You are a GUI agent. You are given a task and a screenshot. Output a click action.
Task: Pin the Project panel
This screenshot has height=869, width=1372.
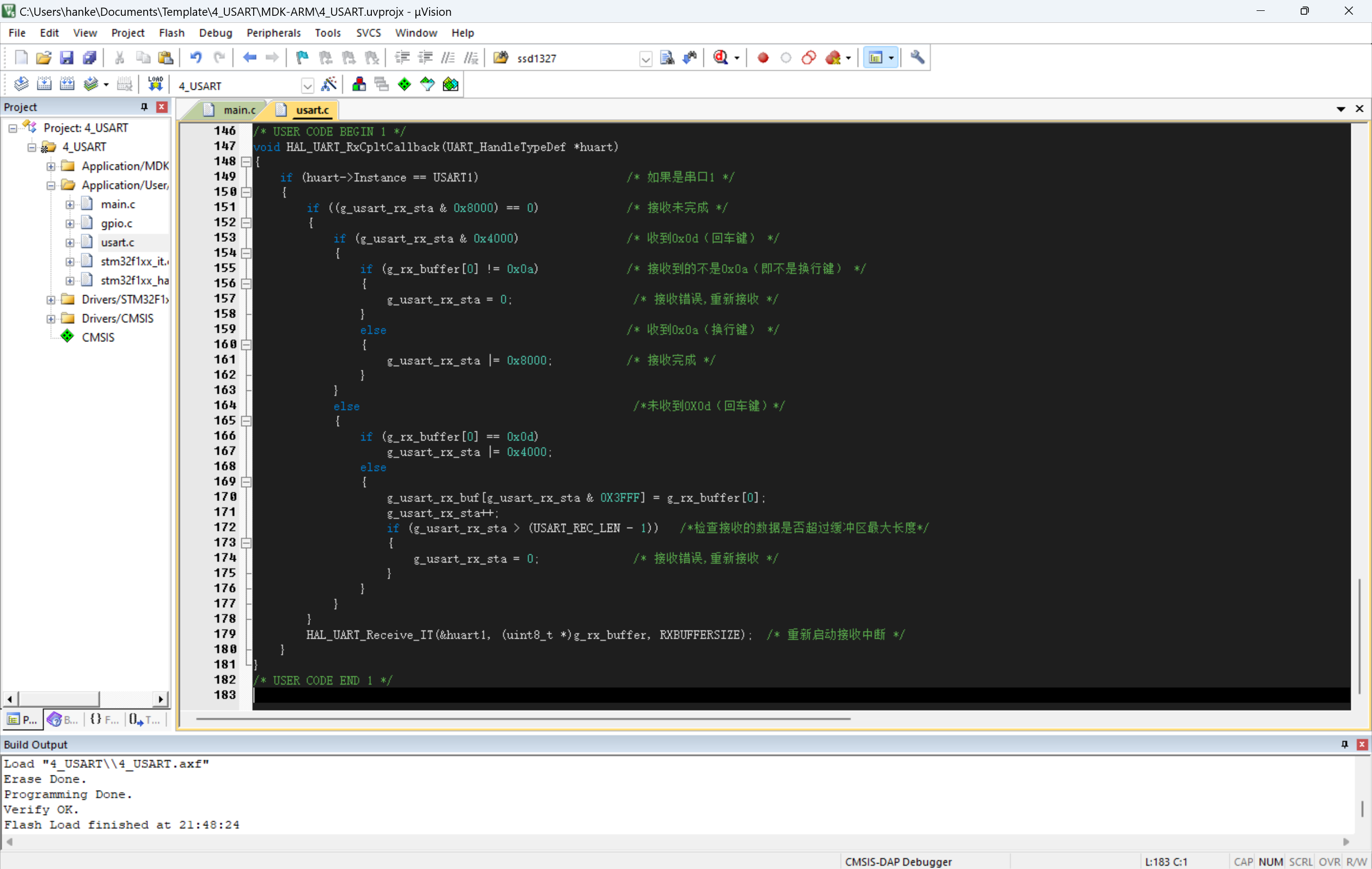pos(144,107)
